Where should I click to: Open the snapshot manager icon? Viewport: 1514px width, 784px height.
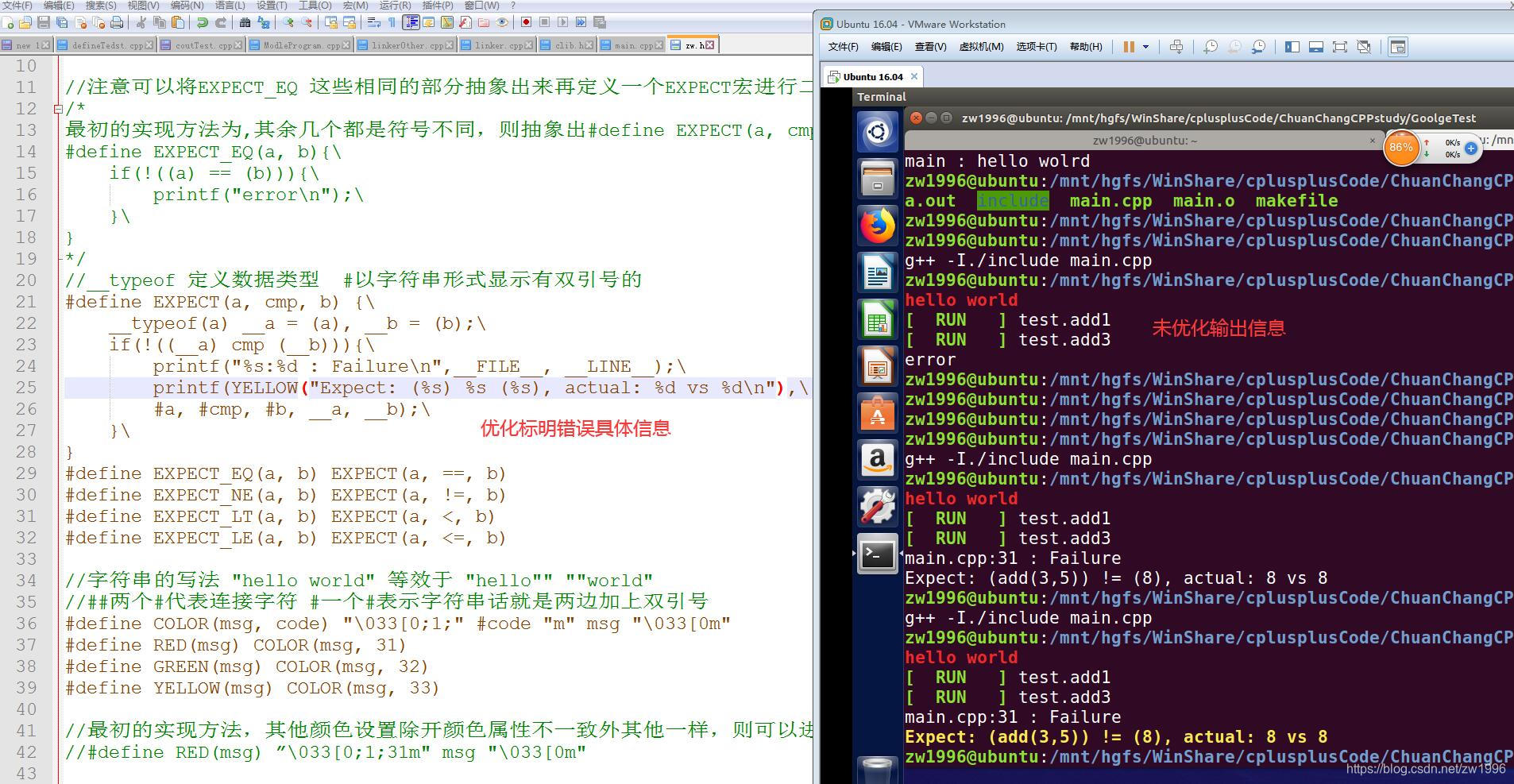[x=1258, y=47]
